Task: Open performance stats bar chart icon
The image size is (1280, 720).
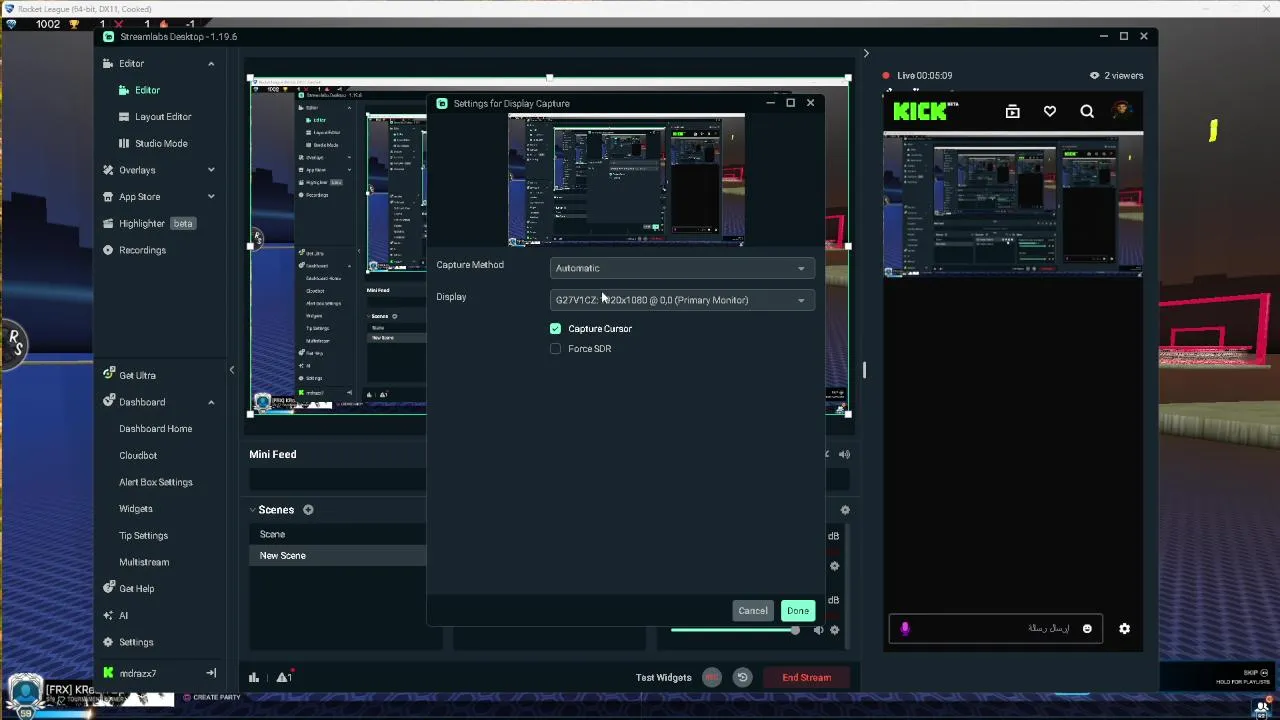Action: 254,677
